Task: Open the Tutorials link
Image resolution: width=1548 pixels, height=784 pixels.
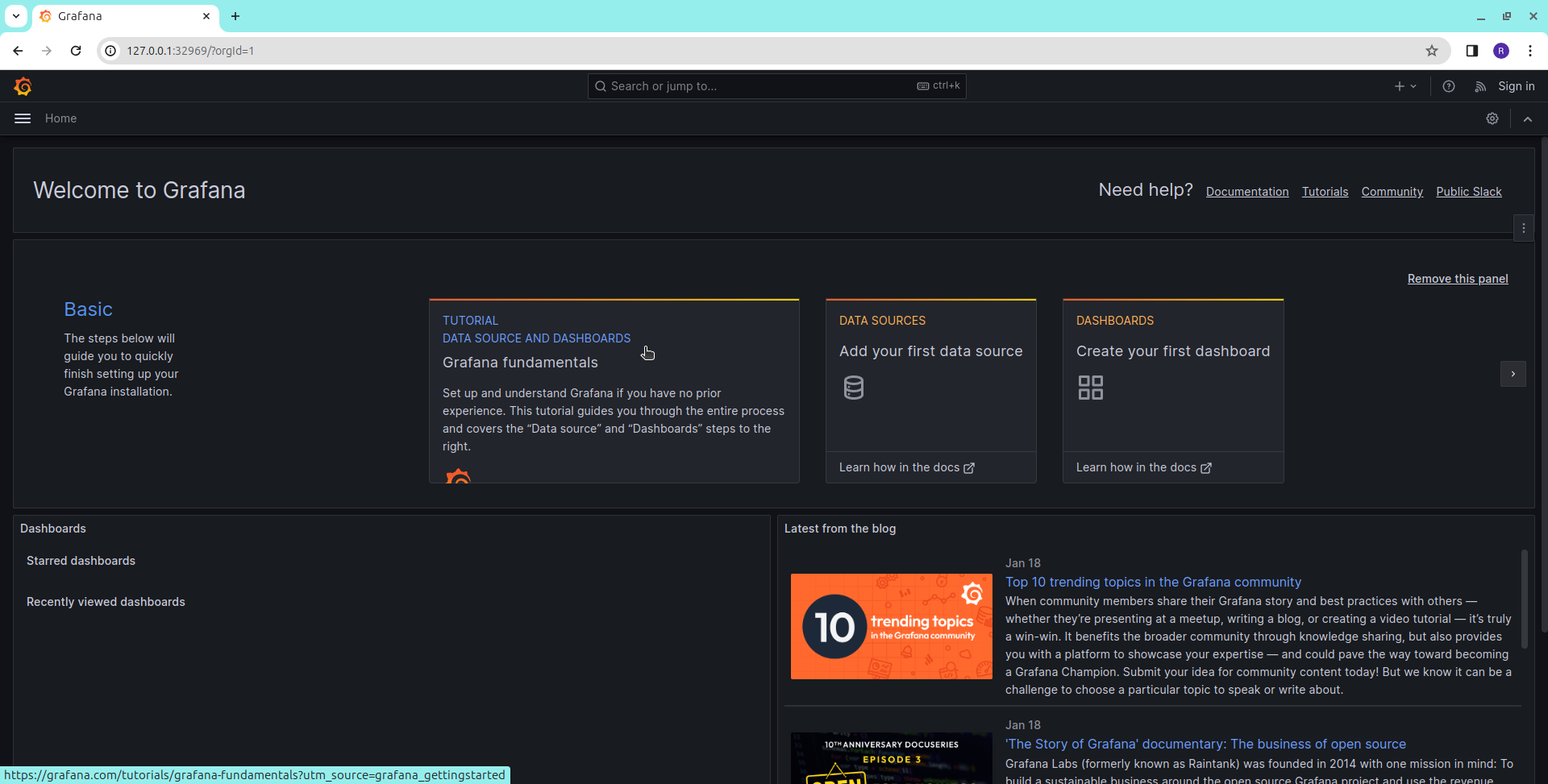Action: tap(1325, 192)
